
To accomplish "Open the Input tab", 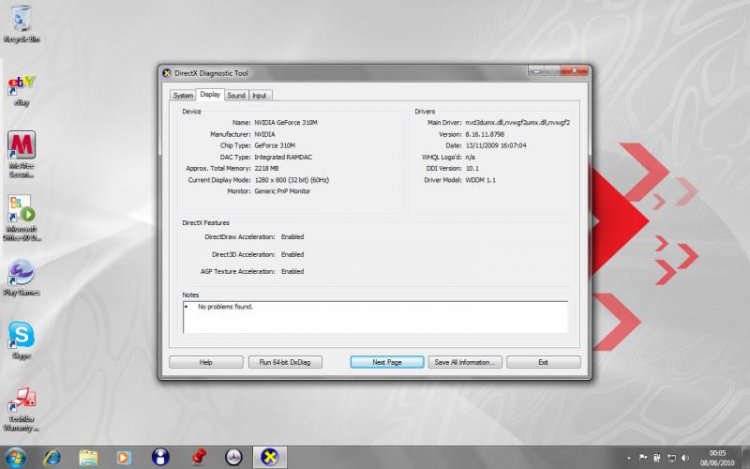I will (259, 95).
